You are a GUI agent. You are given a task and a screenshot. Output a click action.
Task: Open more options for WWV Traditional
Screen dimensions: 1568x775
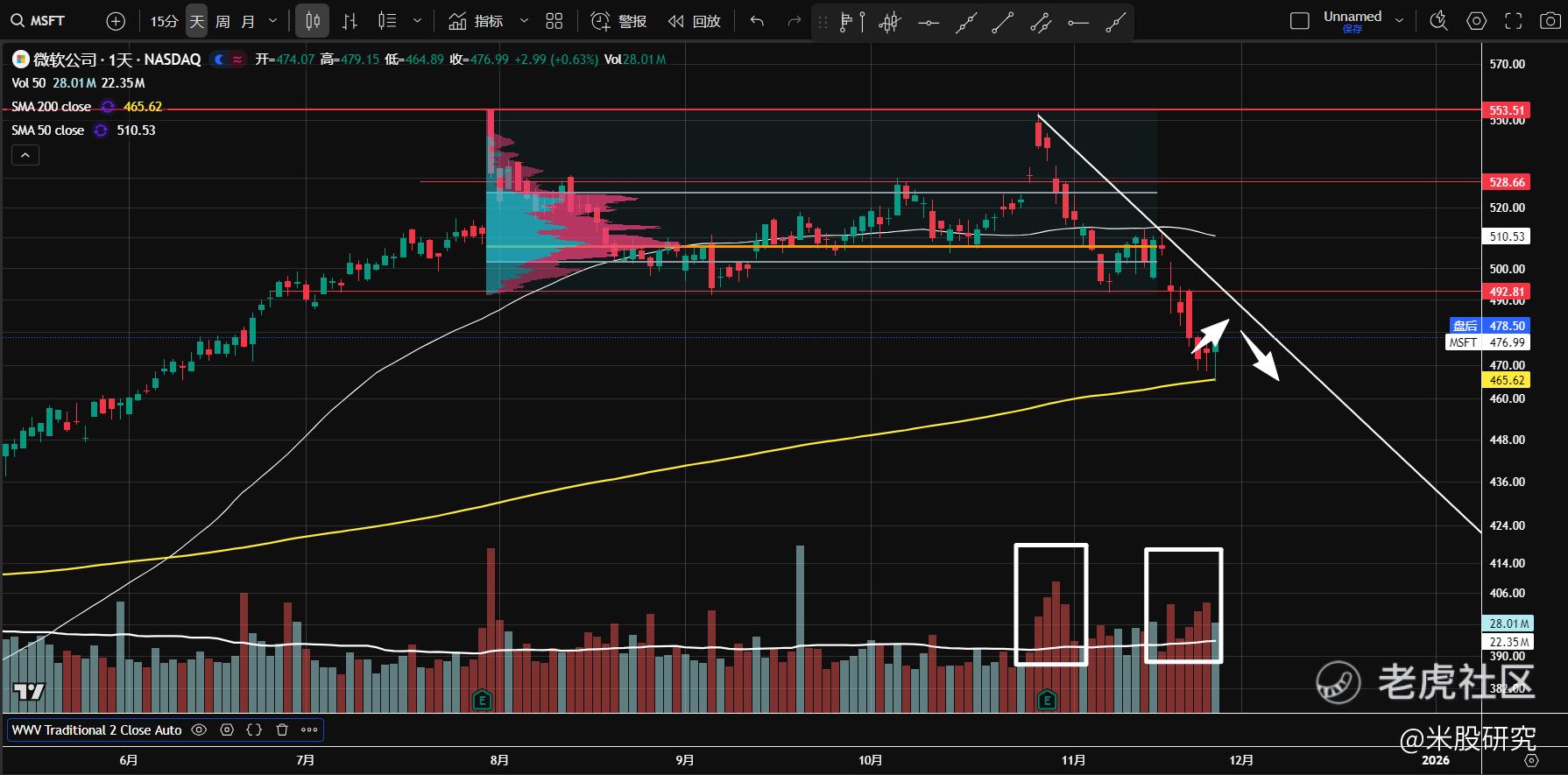[x=309, y=729]
